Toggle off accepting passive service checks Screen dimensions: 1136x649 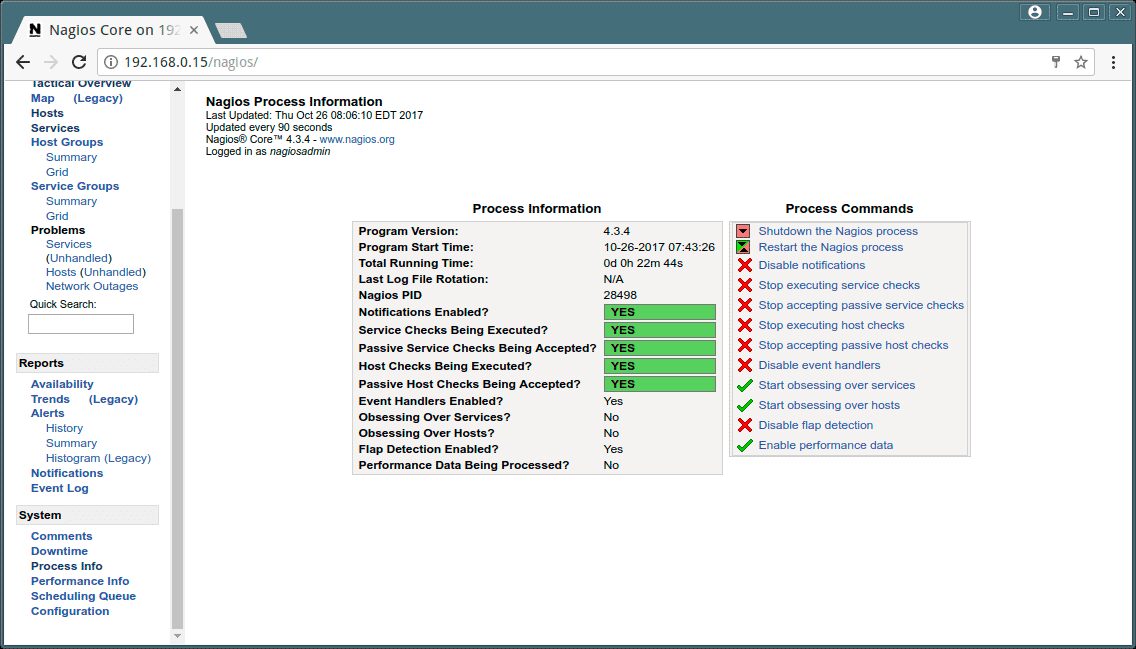pos(741,305)
